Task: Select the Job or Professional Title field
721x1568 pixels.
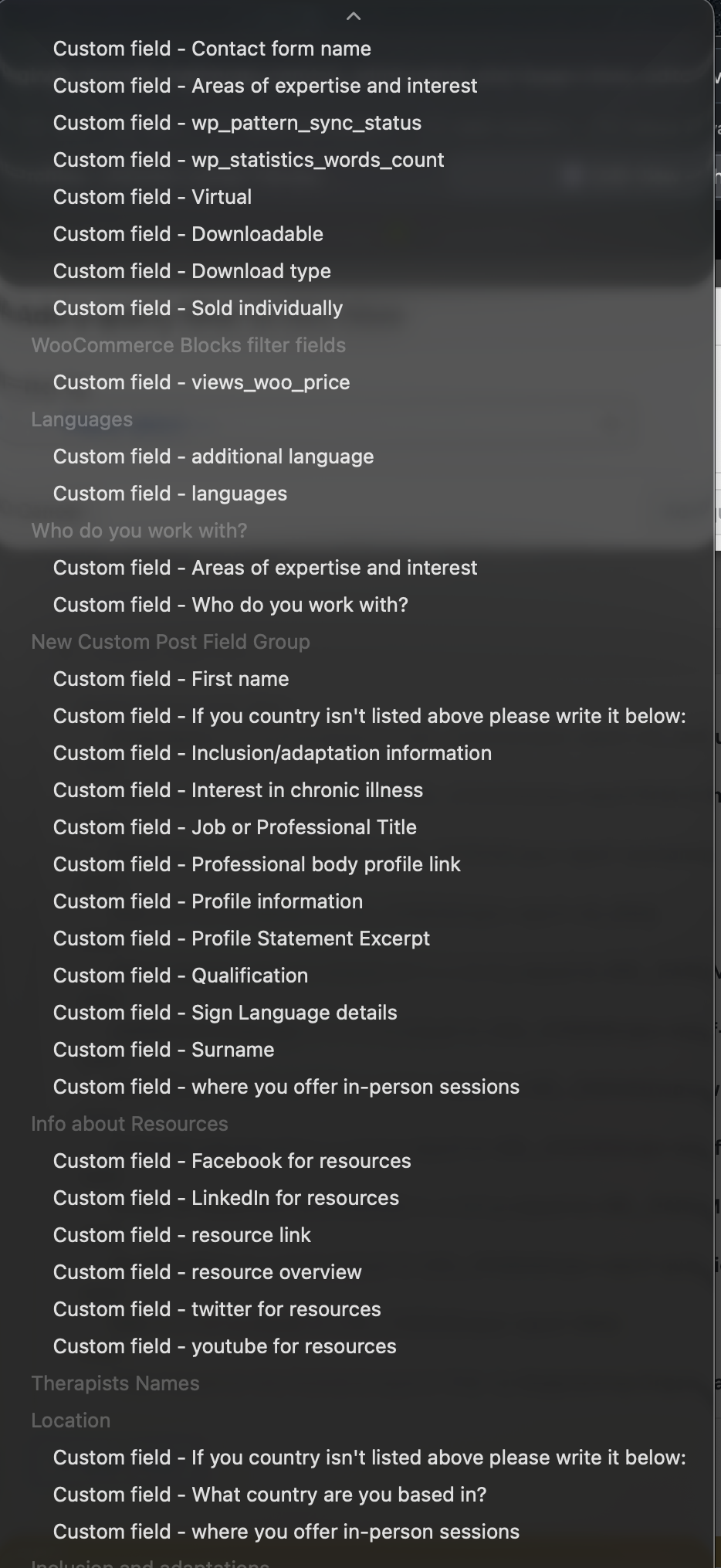Action: (x=235, y=827)
